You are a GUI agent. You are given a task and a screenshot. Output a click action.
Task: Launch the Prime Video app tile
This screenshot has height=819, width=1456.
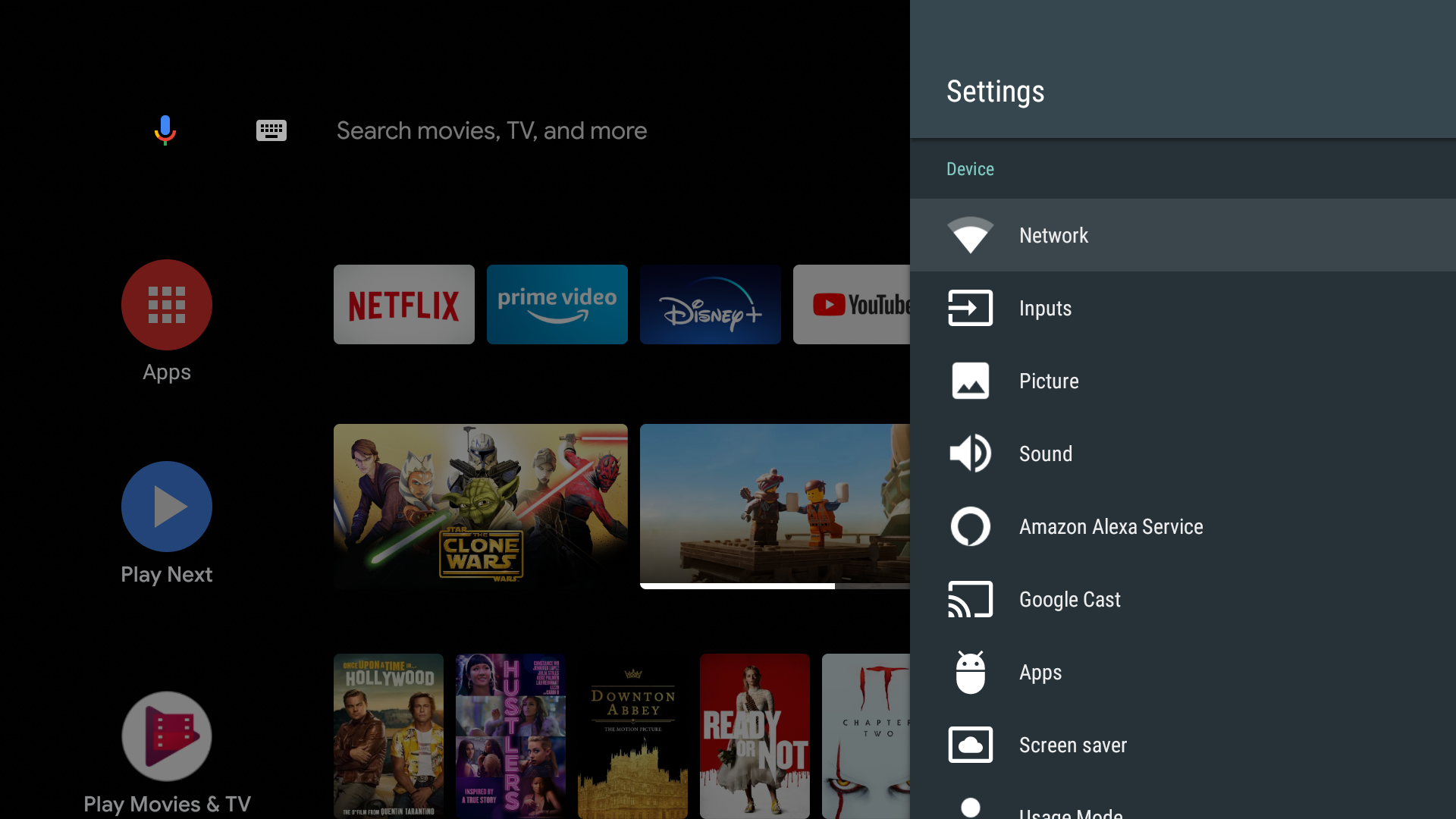click(557, 304)
